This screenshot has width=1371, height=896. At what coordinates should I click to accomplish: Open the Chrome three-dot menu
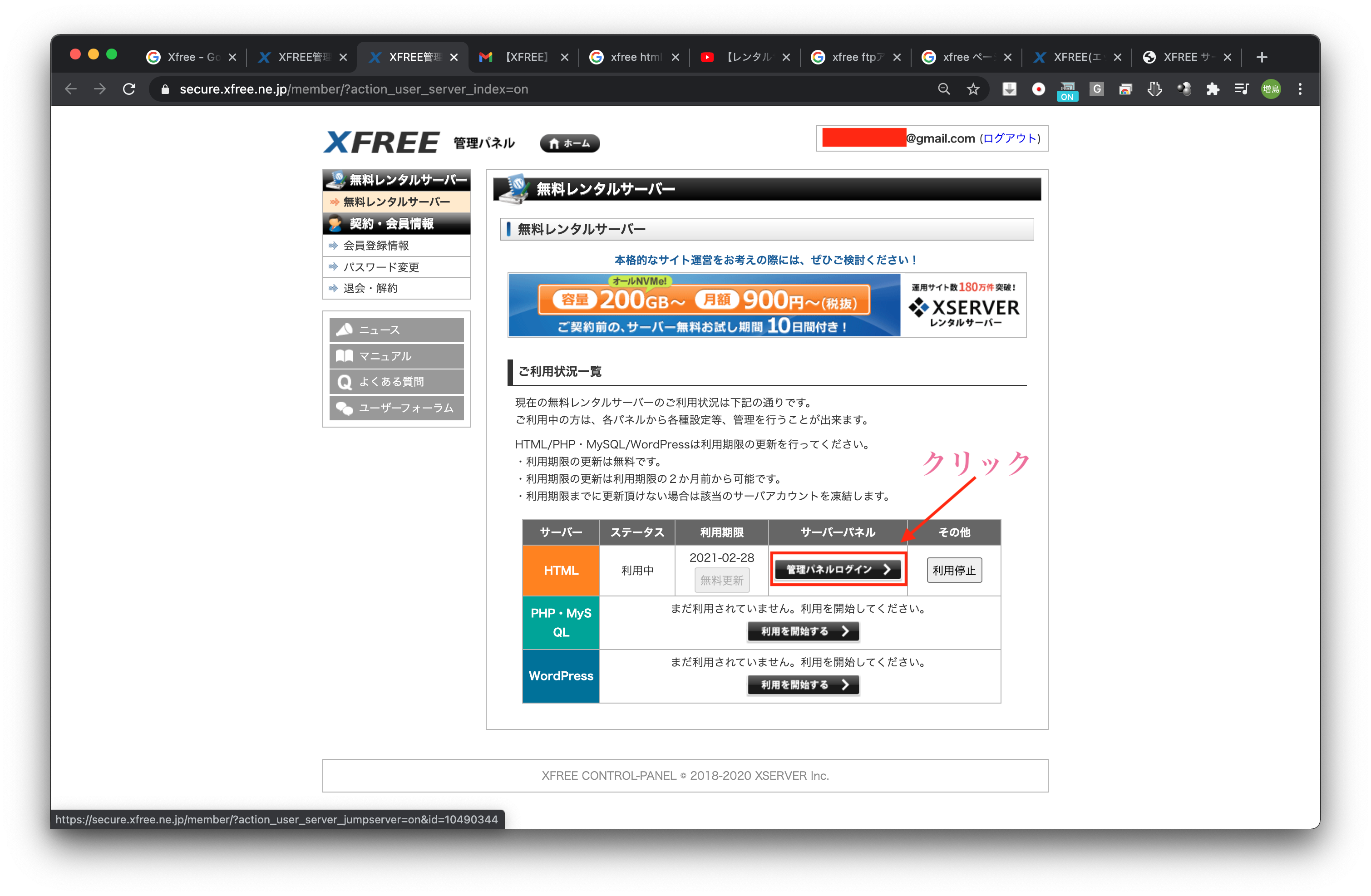1300,89
